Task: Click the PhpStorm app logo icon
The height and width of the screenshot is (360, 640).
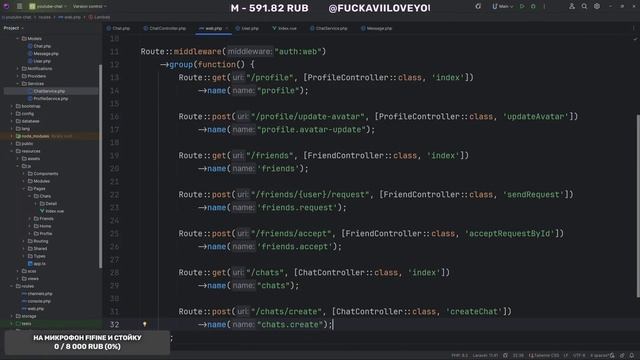Action: (6, 7)
